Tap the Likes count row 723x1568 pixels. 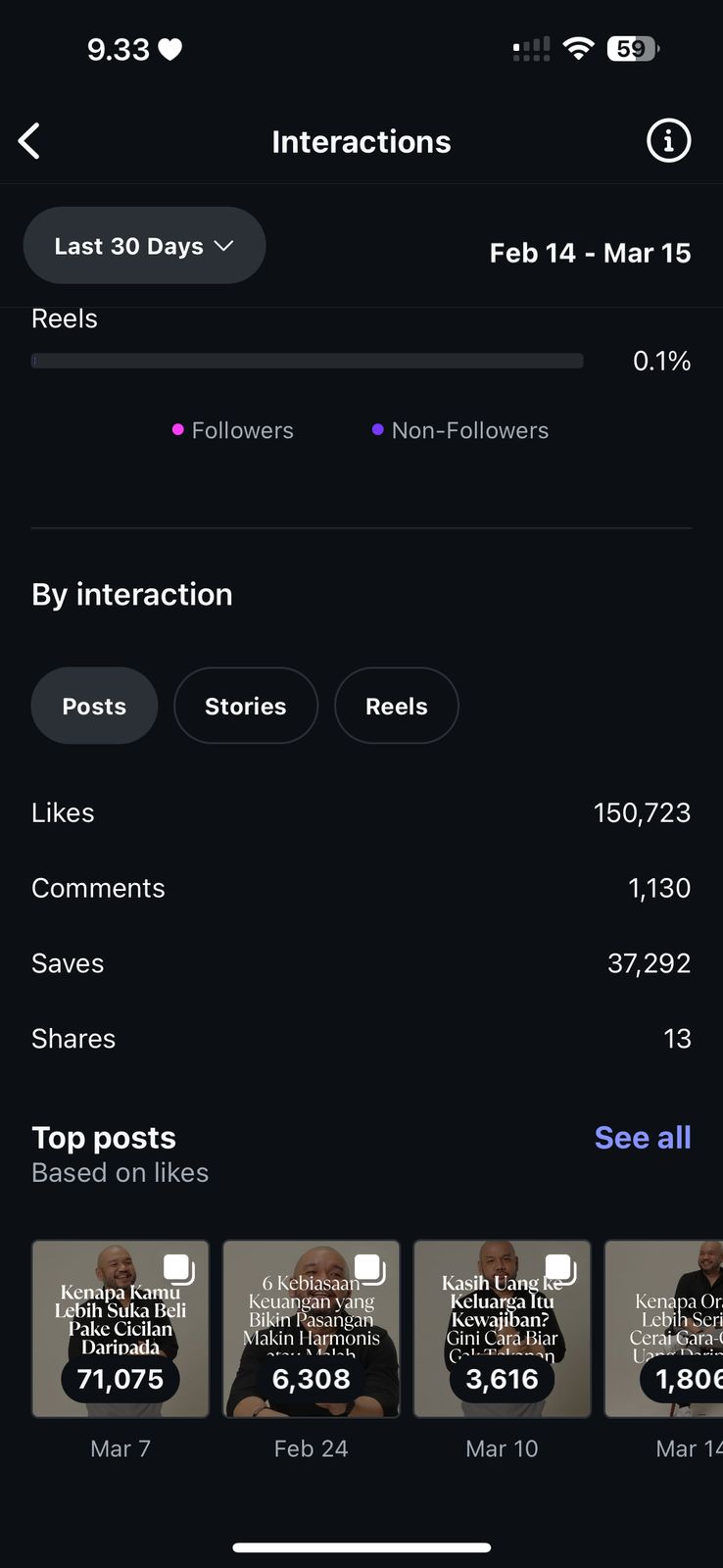tap(361, 812)
